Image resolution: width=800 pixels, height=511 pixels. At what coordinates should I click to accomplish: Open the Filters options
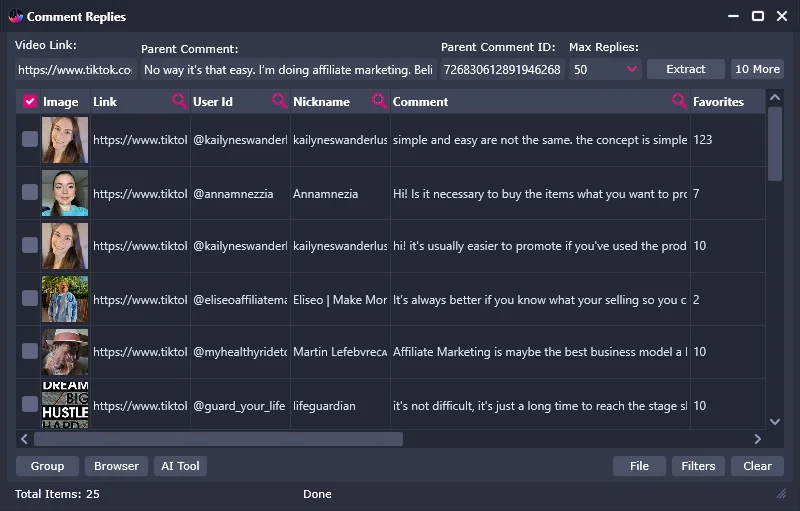(698, 466)
